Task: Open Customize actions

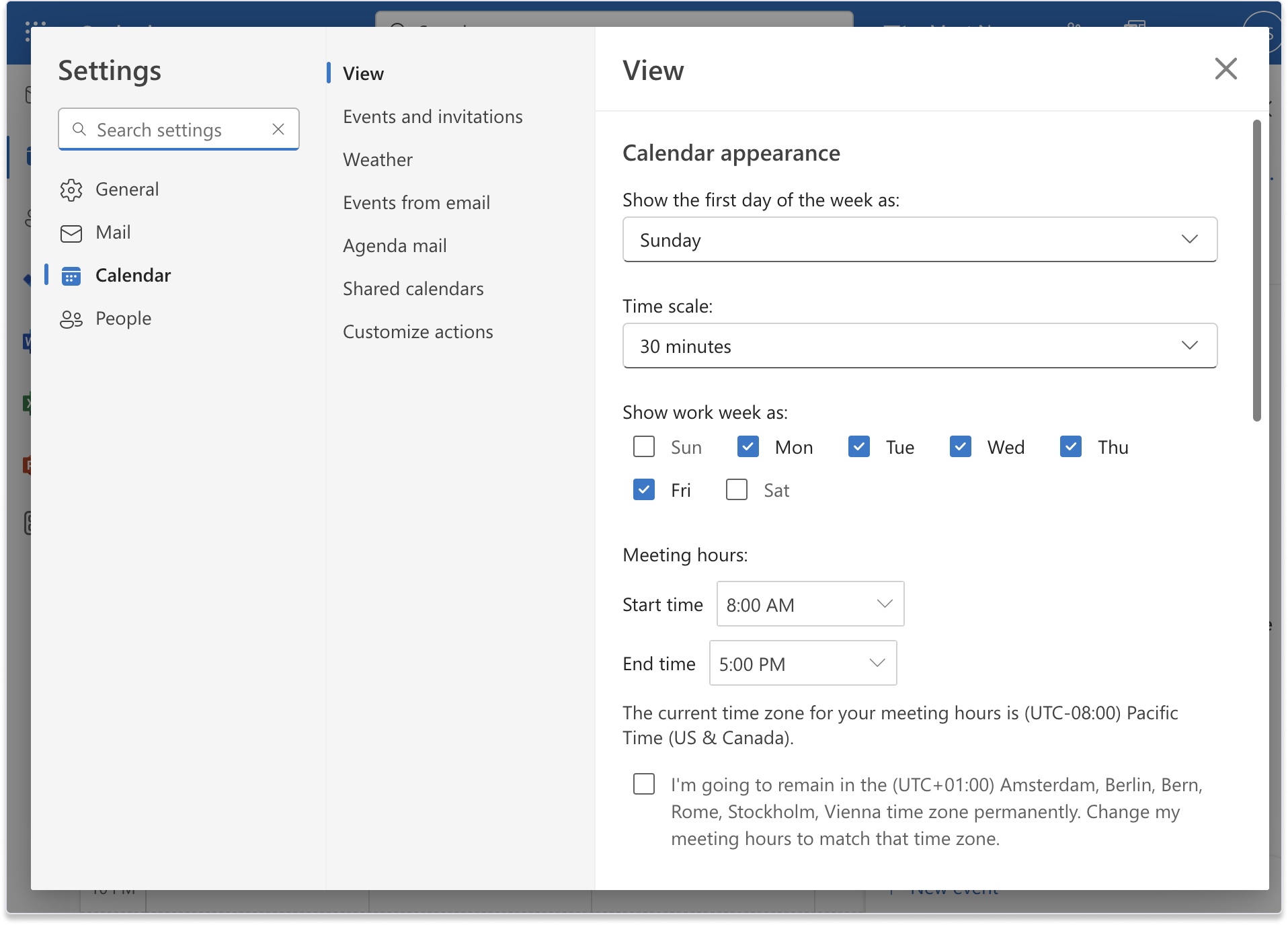Action: click(417, 331)
